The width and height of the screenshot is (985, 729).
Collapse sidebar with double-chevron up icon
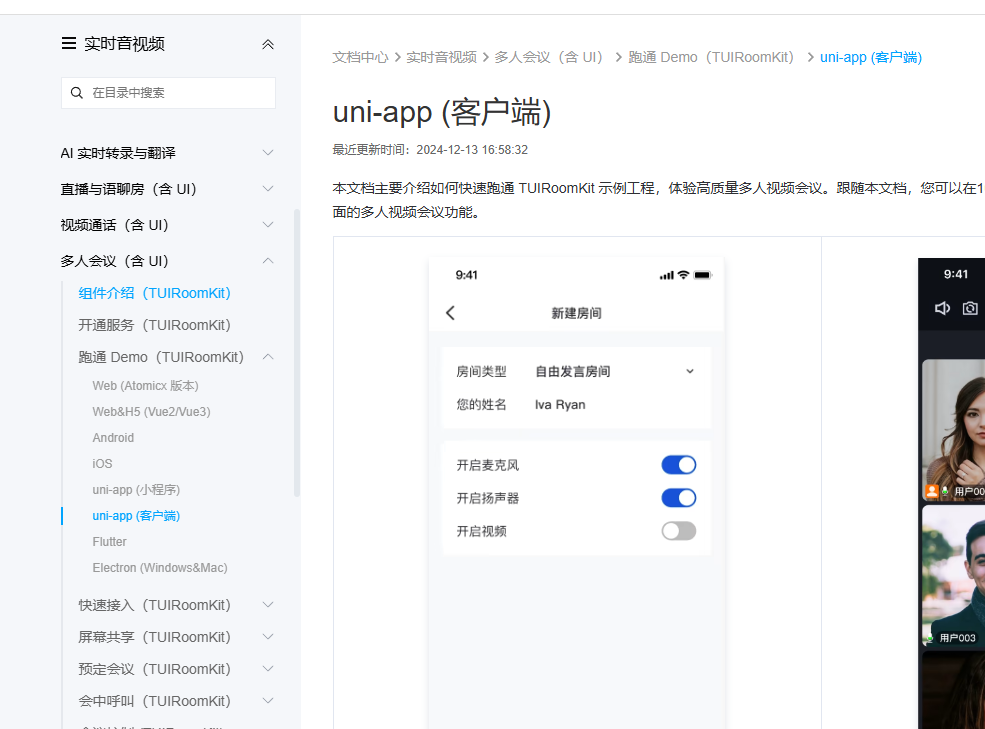pyautogui.click(x=267, y=44)
